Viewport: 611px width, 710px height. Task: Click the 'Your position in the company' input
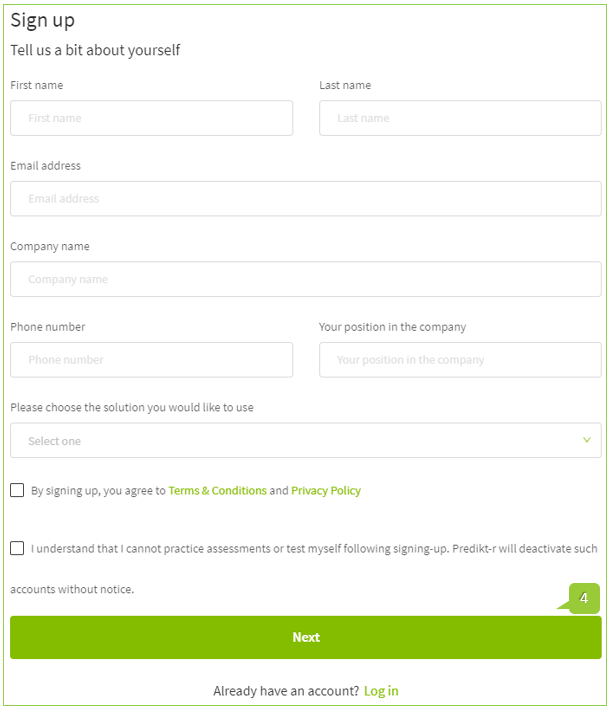460,360
